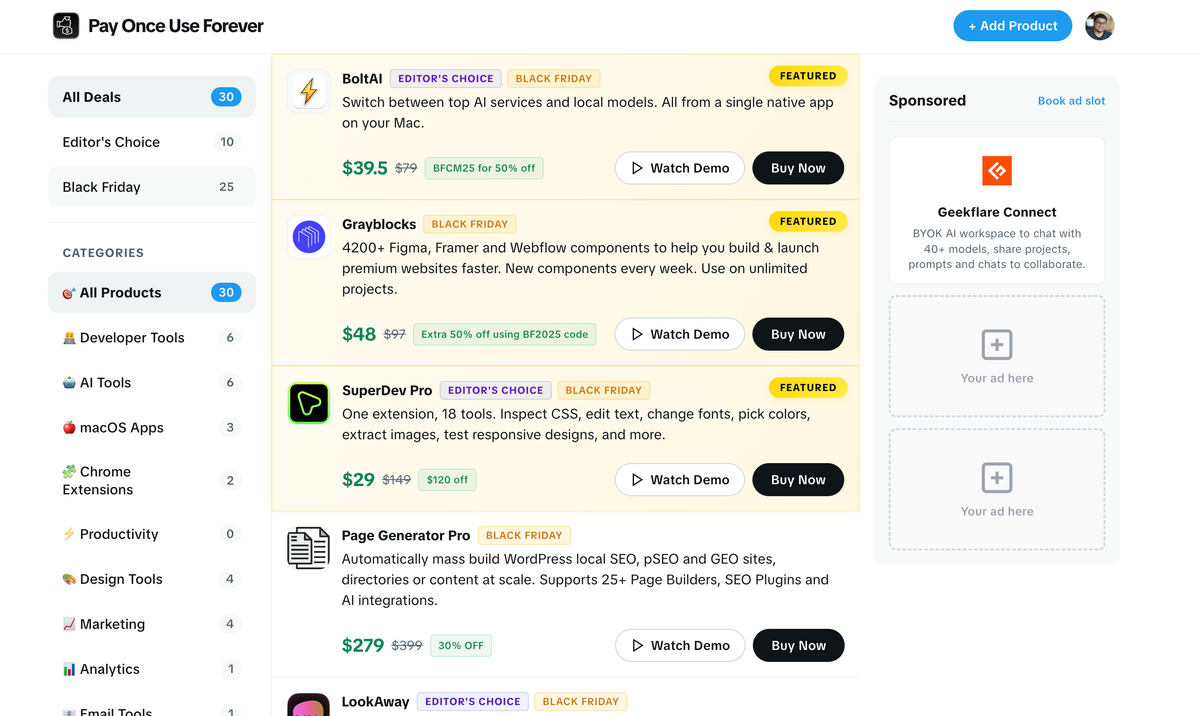The width and height of the screenshot is (1200, 716).
Task: Select the SuperDev Pro green logo
Action: click(x=309, y=403)
